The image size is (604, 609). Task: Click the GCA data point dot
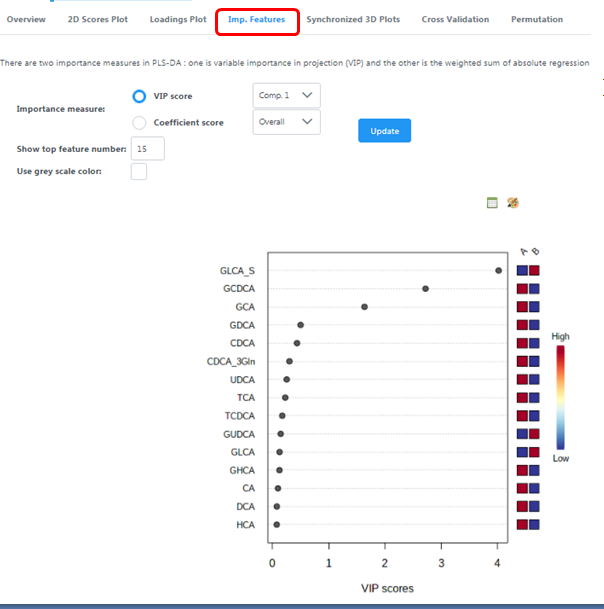(364, 307)
